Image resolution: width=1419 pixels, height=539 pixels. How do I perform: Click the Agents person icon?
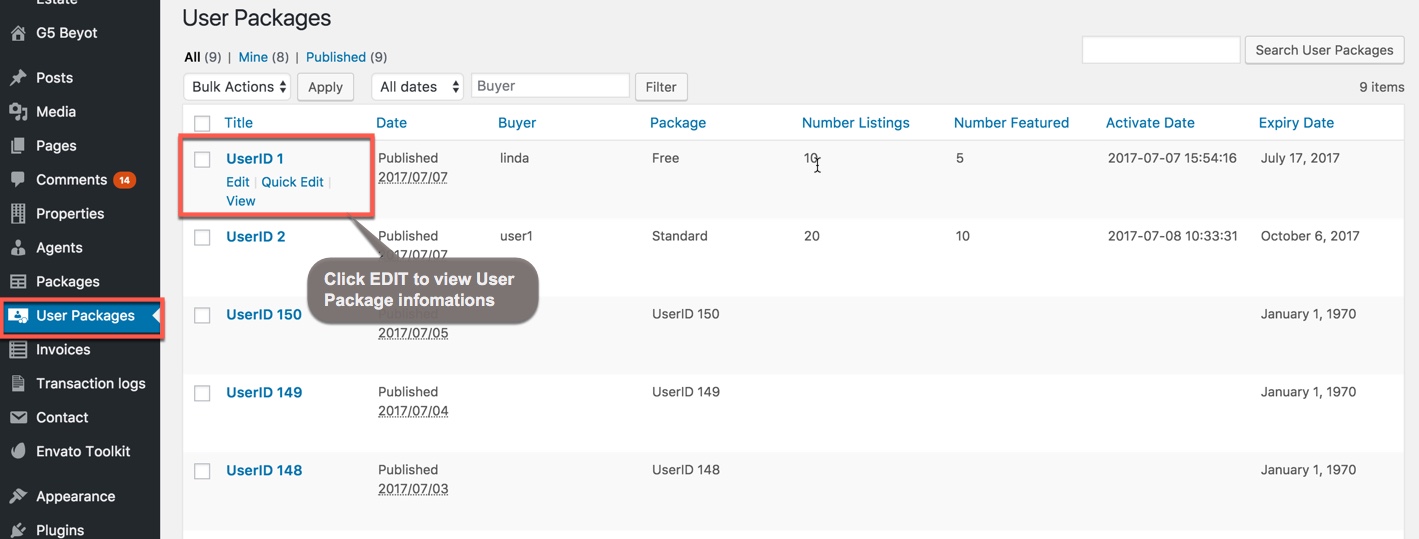point(17,248)
